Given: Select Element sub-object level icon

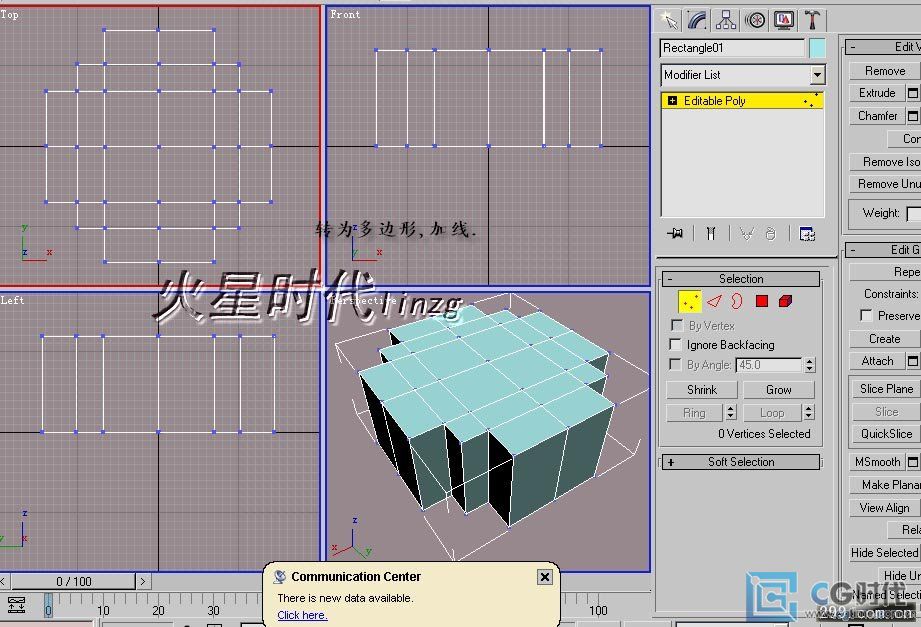Looking at the screenshot, I should click(x=785, y=301).
